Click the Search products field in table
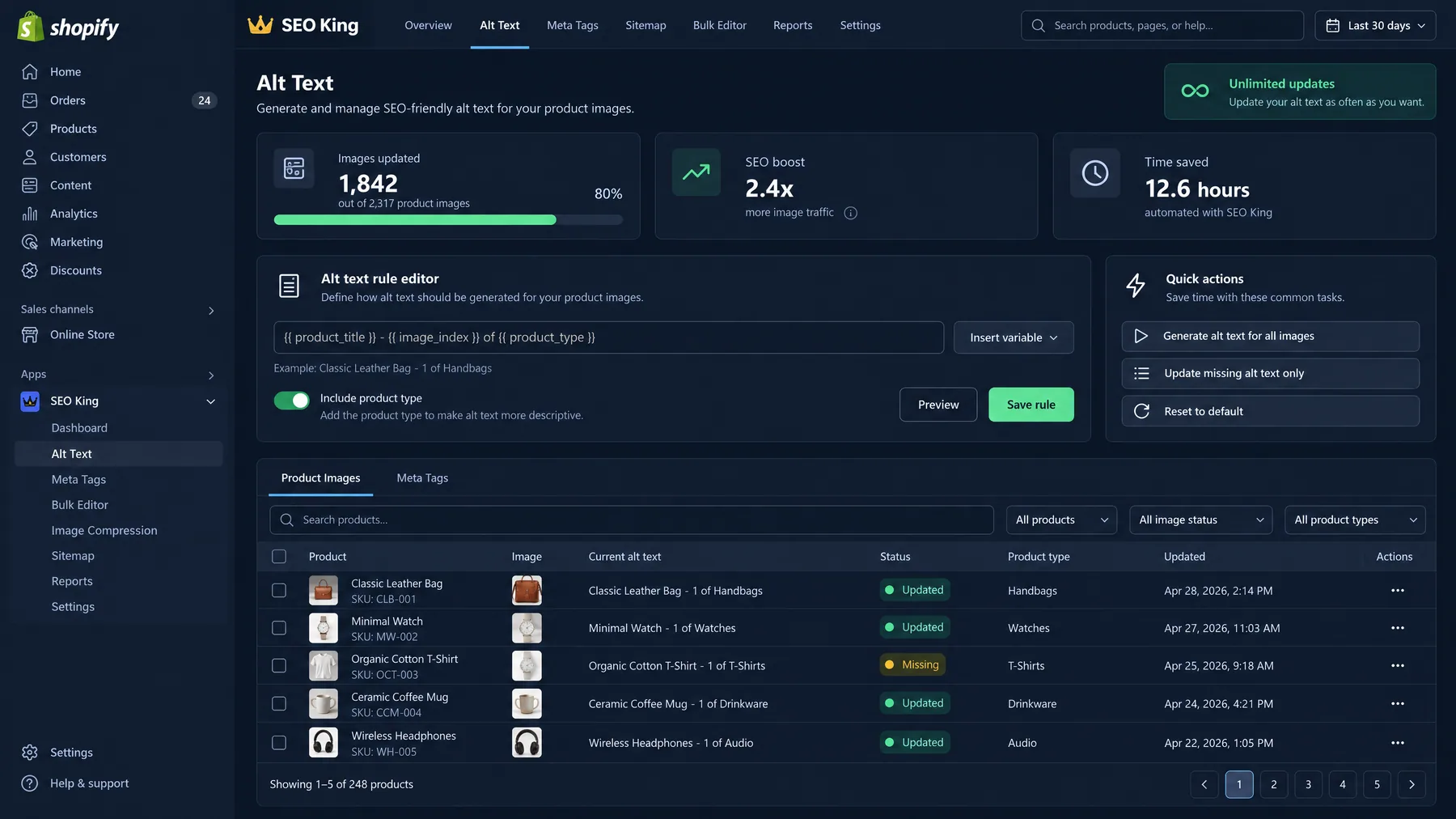The height and width of the screenshot is (819, 1456). [x=631, y=520]
